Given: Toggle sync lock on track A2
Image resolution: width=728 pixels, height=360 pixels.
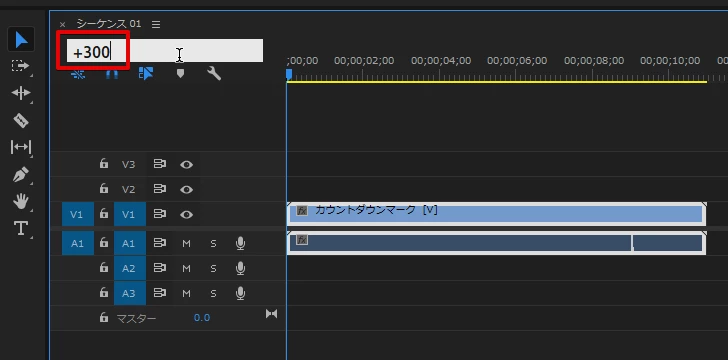Looking at the screenshot, I should [x=160, y=268].
